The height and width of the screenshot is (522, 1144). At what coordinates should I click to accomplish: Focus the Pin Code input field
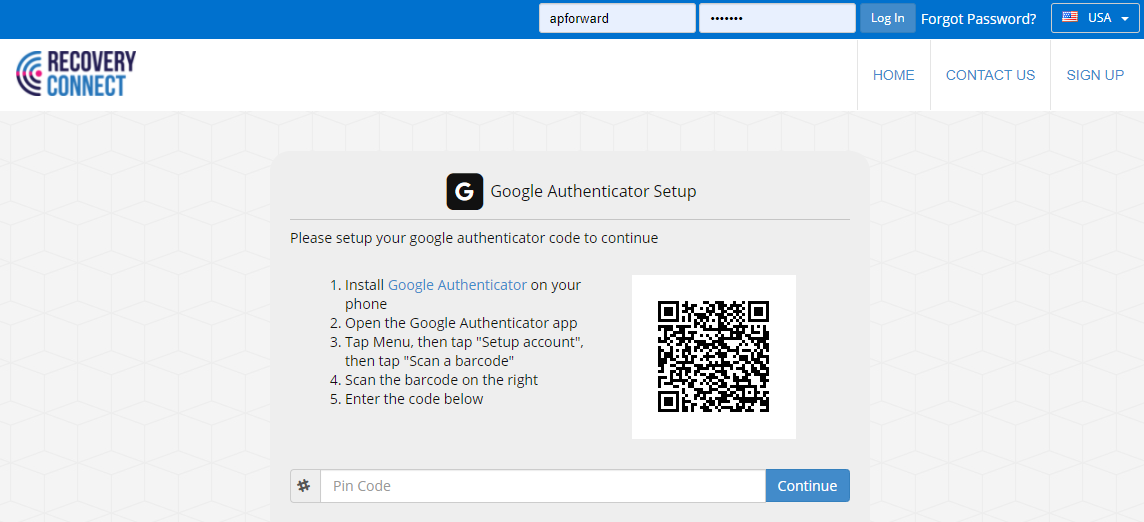point(543,485)
